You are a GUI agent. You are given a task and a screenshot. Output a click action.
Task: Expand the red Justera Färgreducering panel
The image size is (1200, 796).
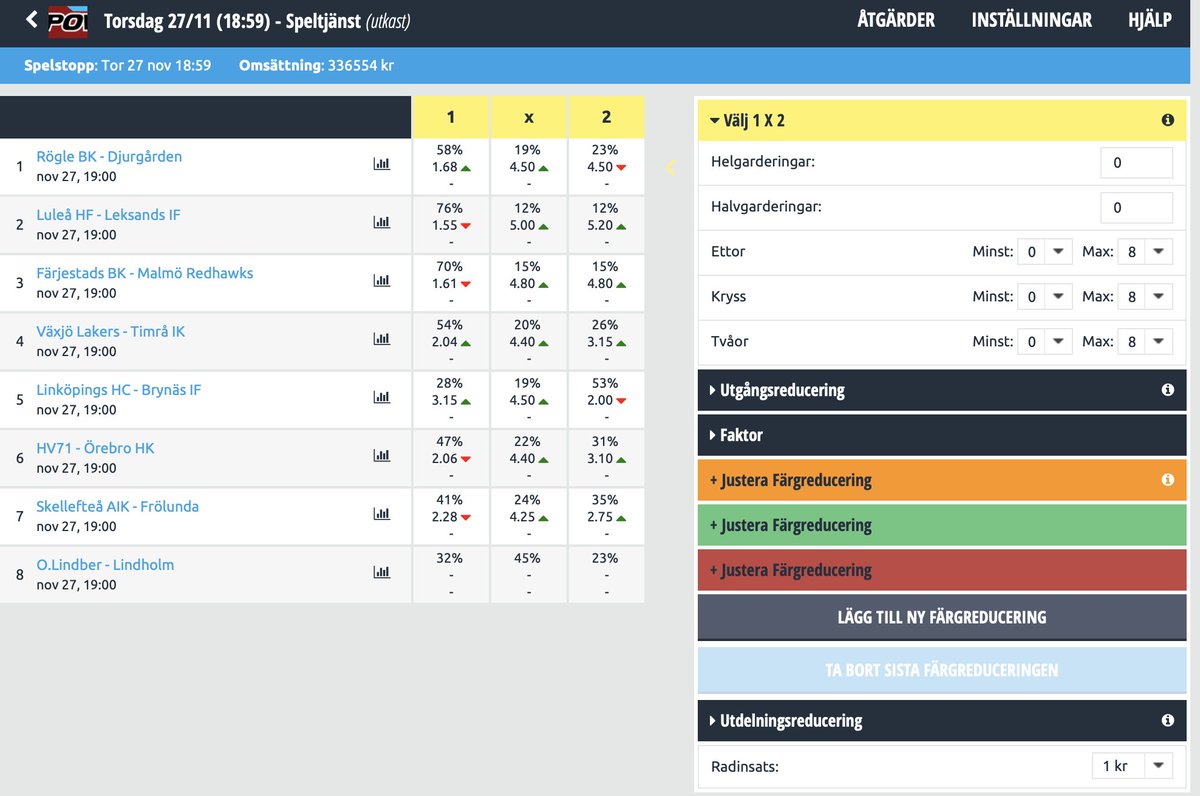click(x=942, y=570)
